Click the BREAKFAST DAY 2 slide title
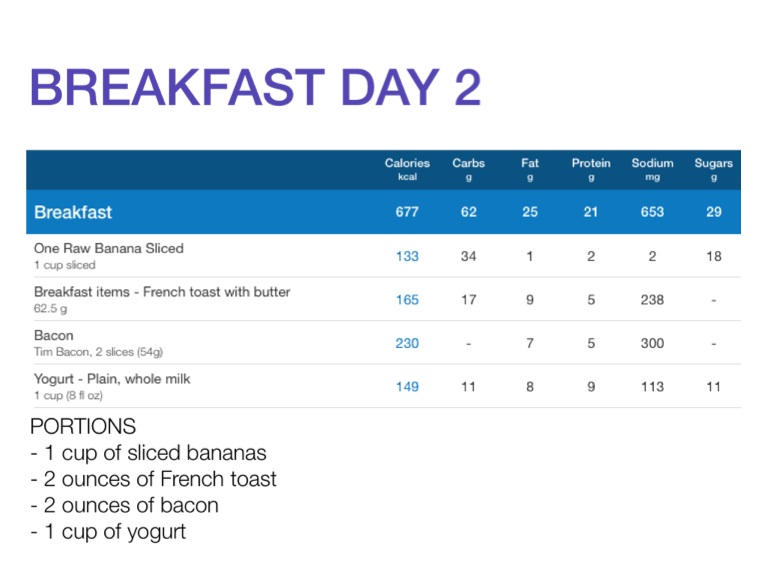 255,88
